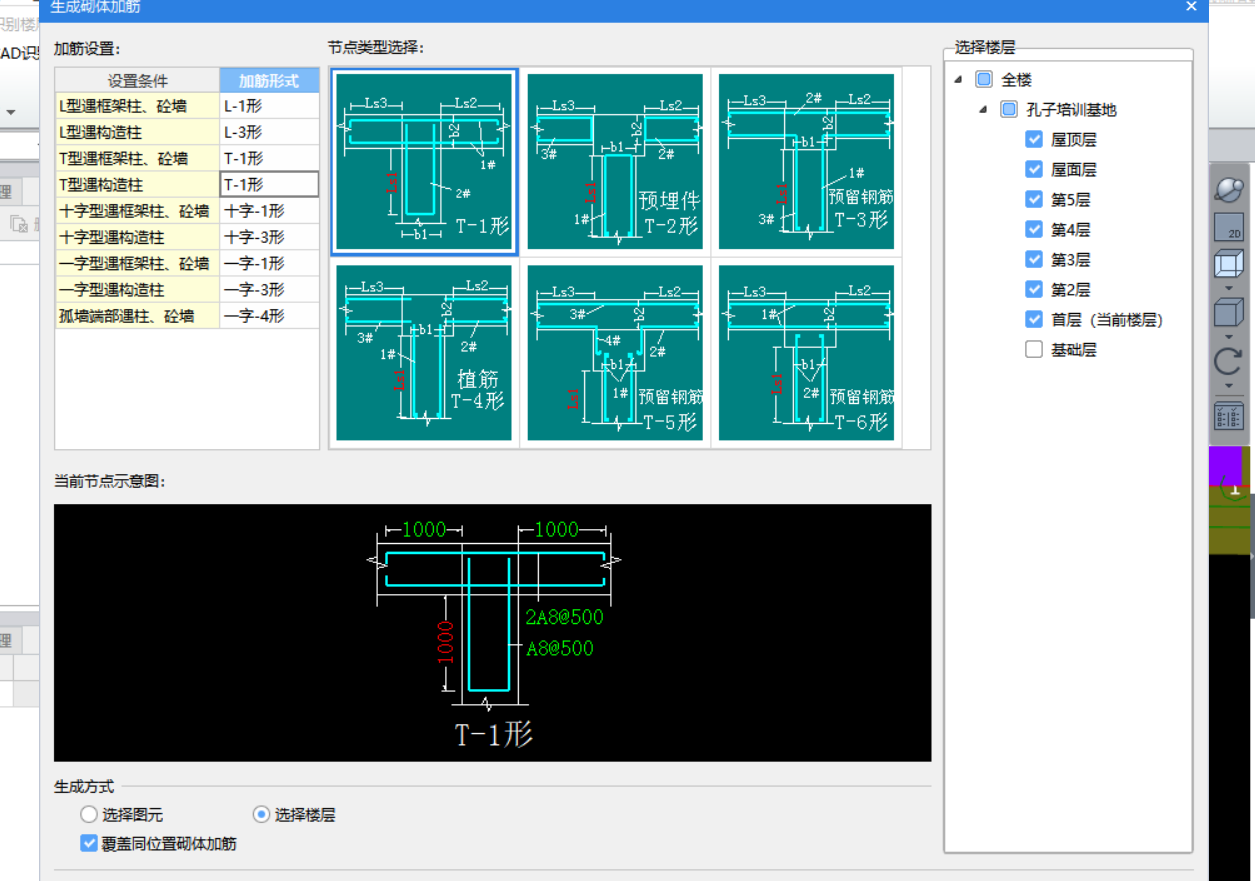Toggle 覆盖同位置砌体加筋 checkbox
This screenshot has height=881, width=1255.
tap(89, 843)
